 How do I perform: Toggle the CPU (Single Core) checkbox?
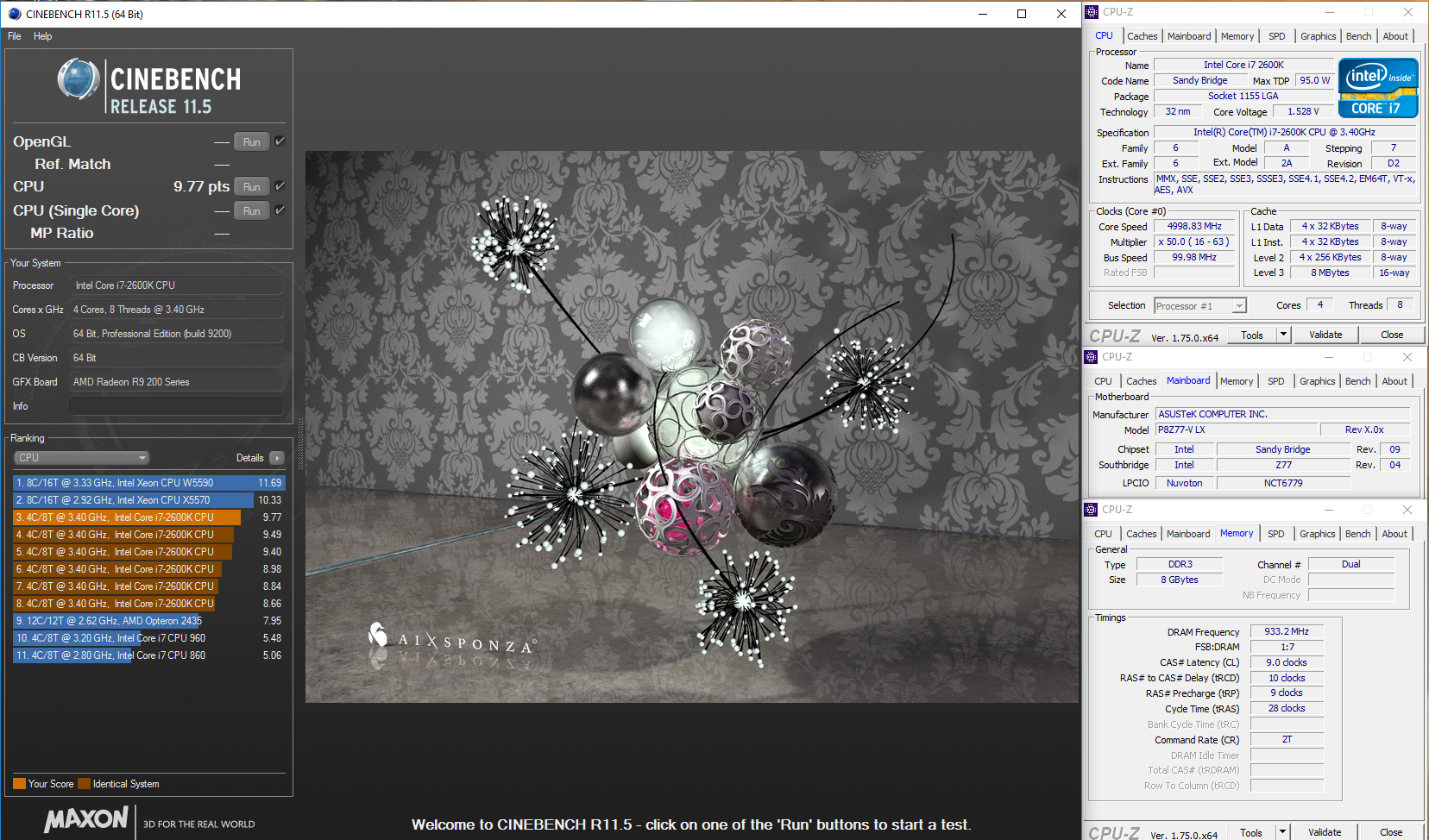point(280,210)
